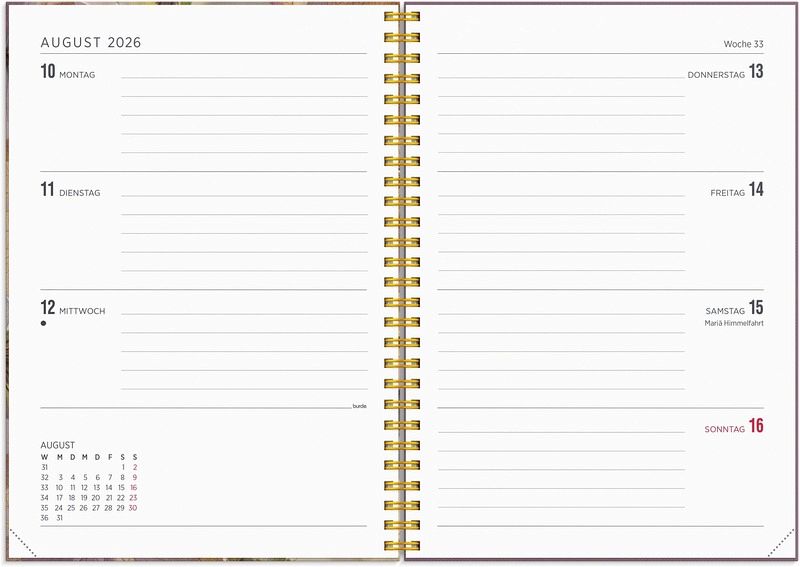Select the SAMSTAG day label
This screenshot has width=800, height=567.
point(725,311)
